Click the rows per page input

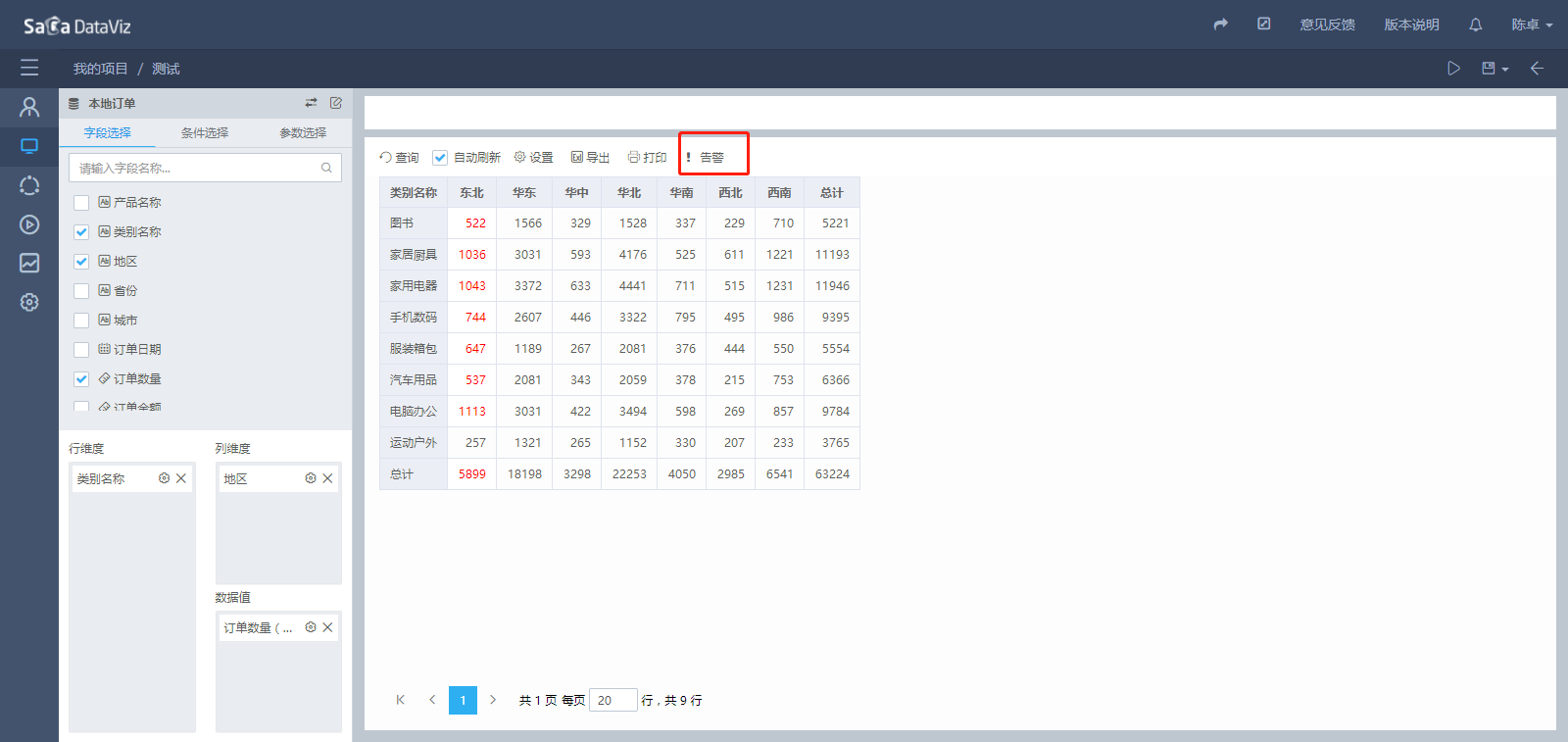pyautogui.click(x=612, y=700)
